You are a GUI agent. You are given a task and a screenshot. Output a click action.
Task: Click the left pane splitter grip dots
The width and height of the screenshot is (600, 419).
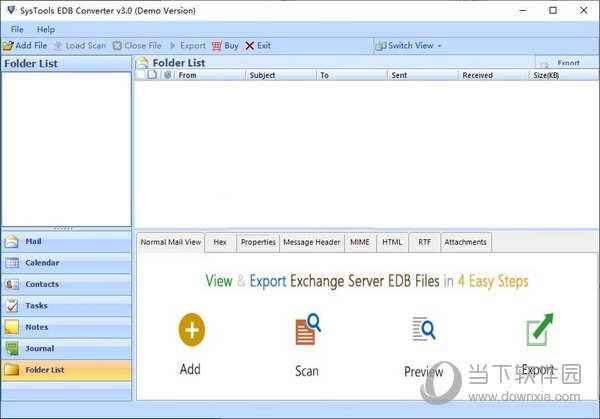pos(64,228)
